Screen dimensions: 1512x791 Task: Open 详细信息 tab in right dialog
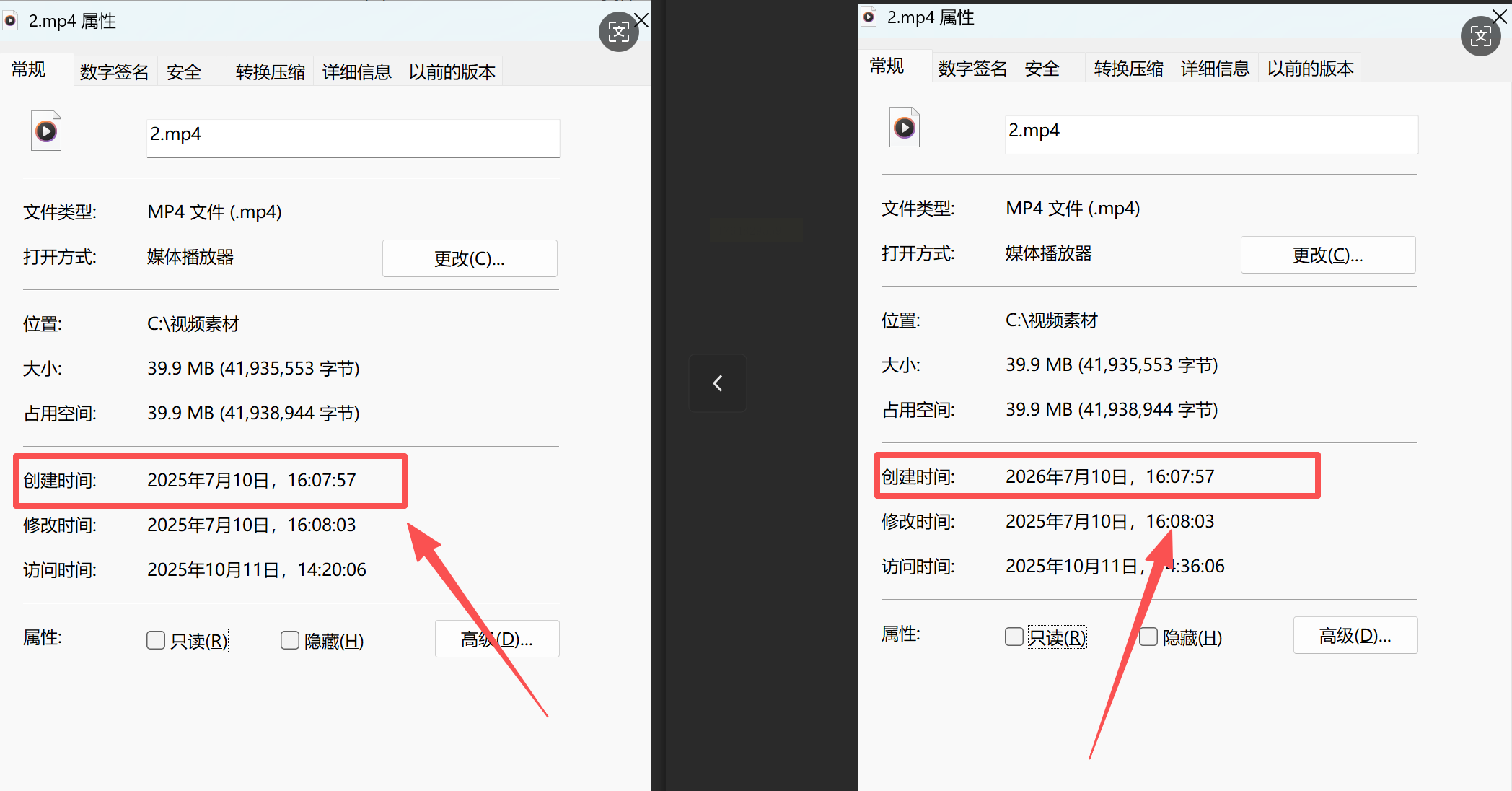coord(1215,69)
